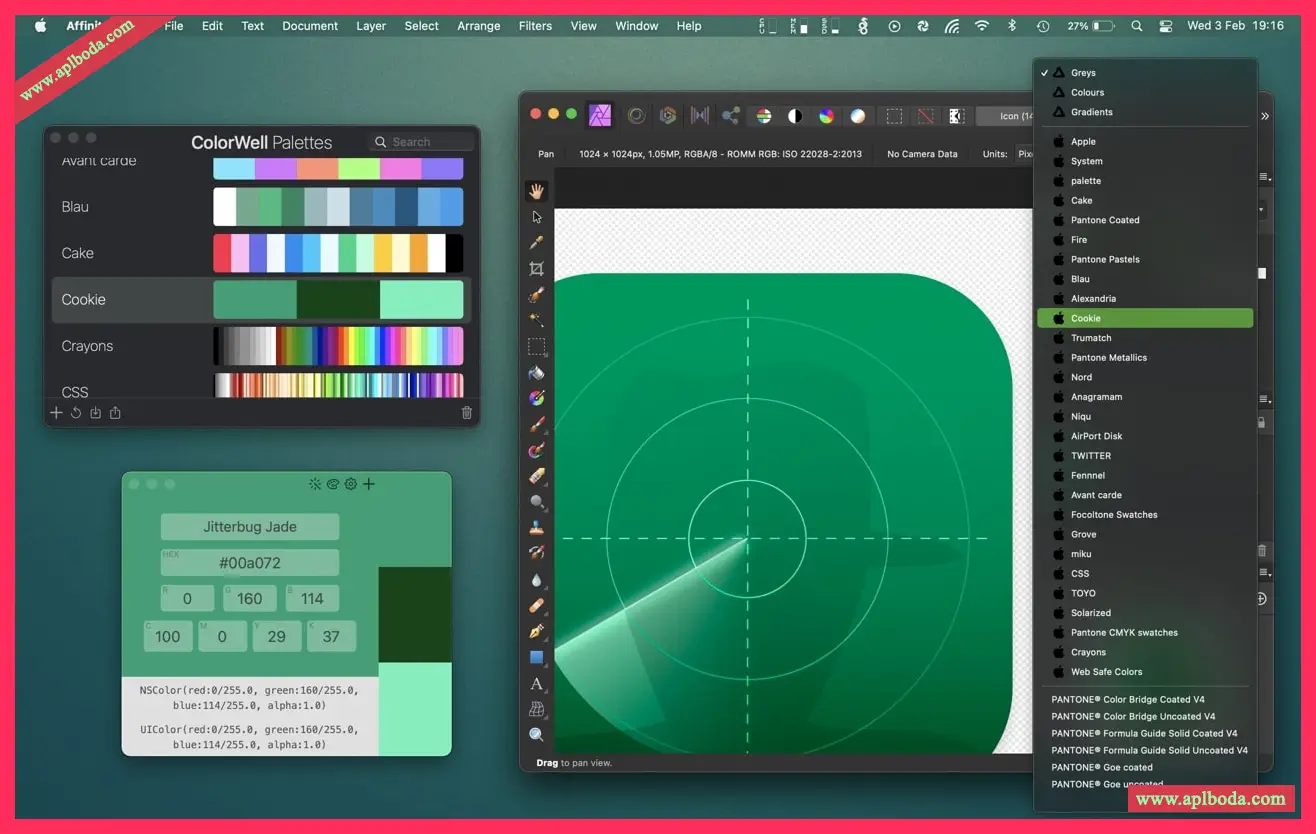This screenshot has width=1316, height=834.
Task: Toggle the Deselect toolbar button
Action: [x=926, y=116]
